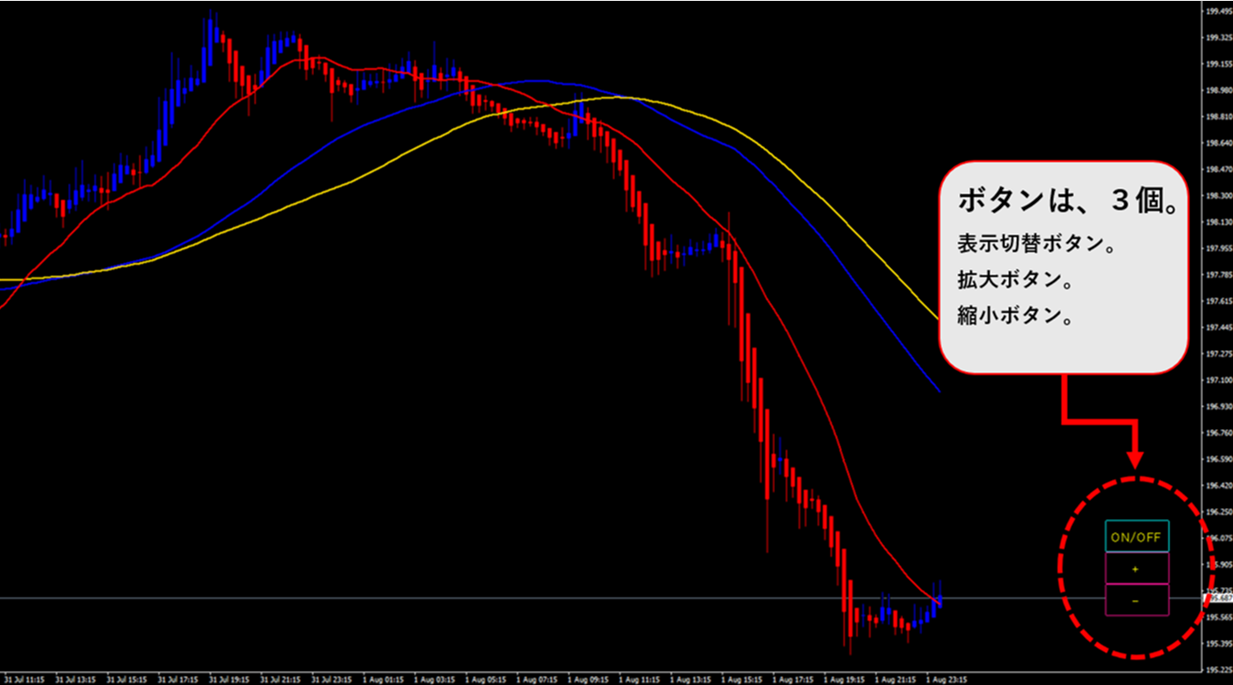This screenshot has width=1233, height=685.
Task: Click the minus shrink button
Action: [1137, 600]
